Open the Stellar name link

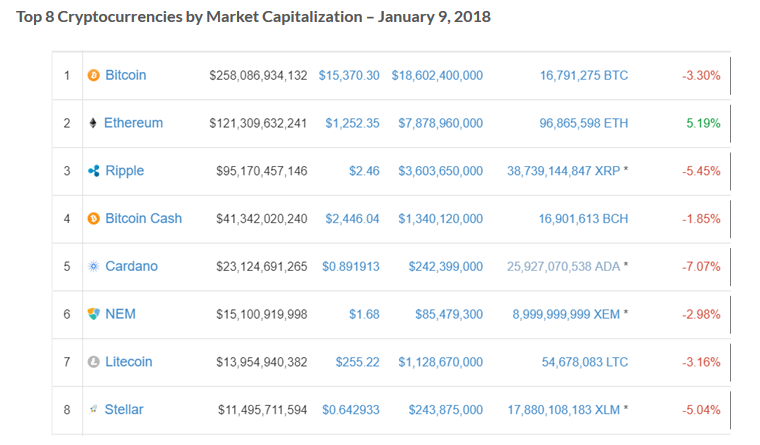tap(124, 410)
